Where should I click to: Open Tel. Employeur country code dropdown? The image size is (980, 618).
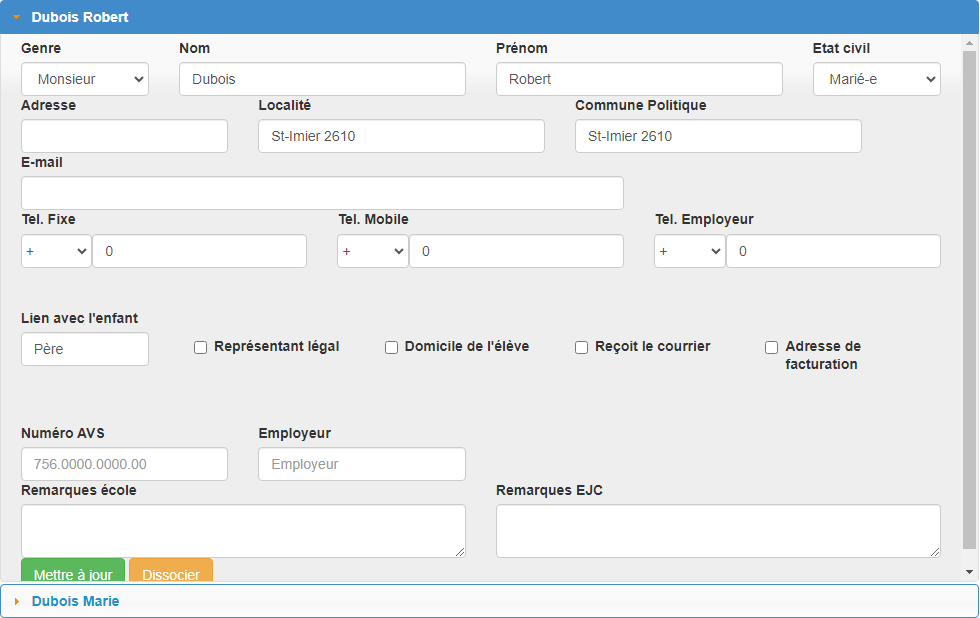[x=689, y=251]
